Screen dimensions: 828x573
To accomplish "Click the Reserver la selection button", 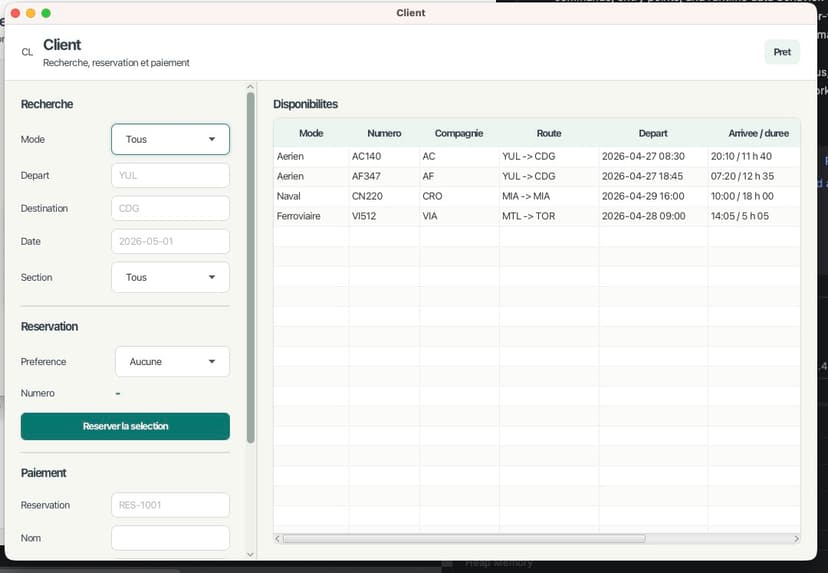I will tap(125, 426).
